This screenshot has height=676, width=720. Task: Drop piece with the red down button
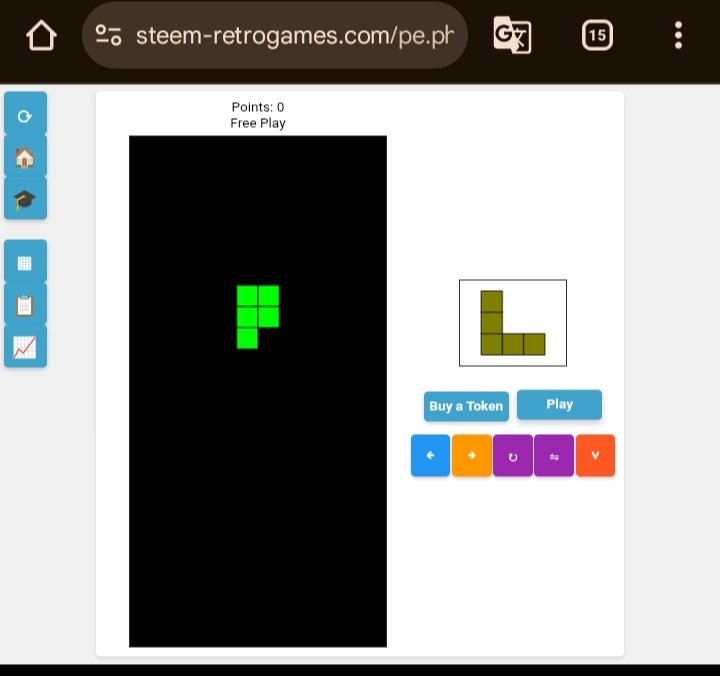click(x=595, y=455)
